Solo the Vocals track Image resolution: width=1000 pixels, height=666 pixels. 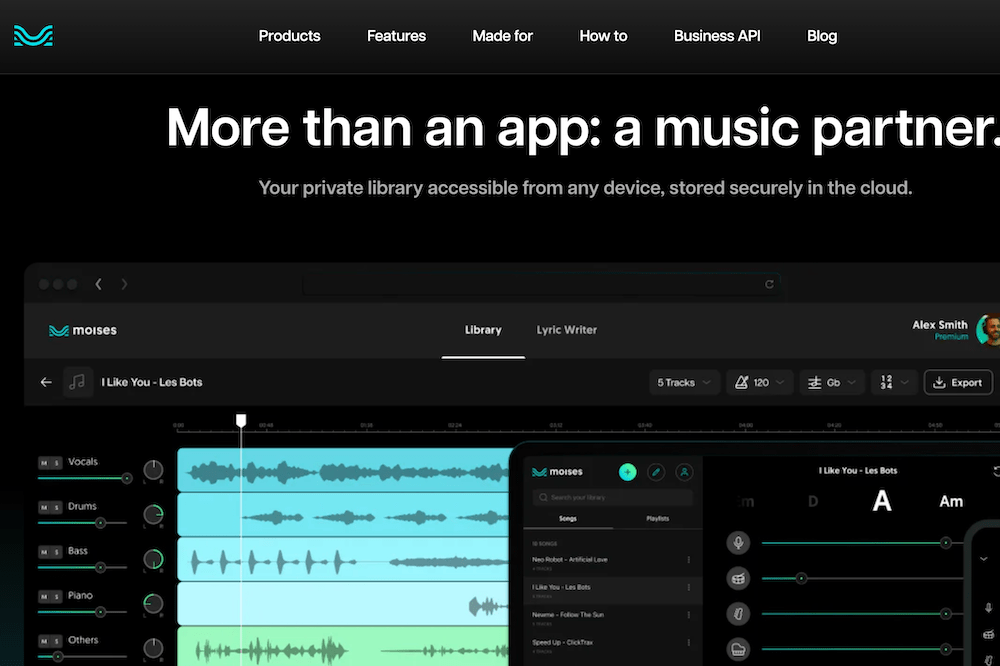56,462
